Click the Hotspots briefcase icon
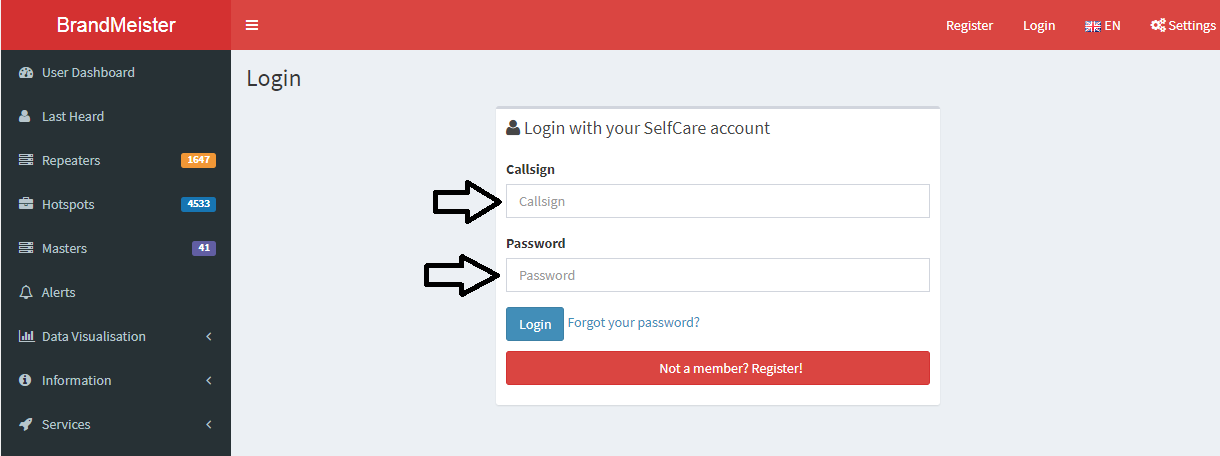1220x456 pixels. (x=26, y=205)
